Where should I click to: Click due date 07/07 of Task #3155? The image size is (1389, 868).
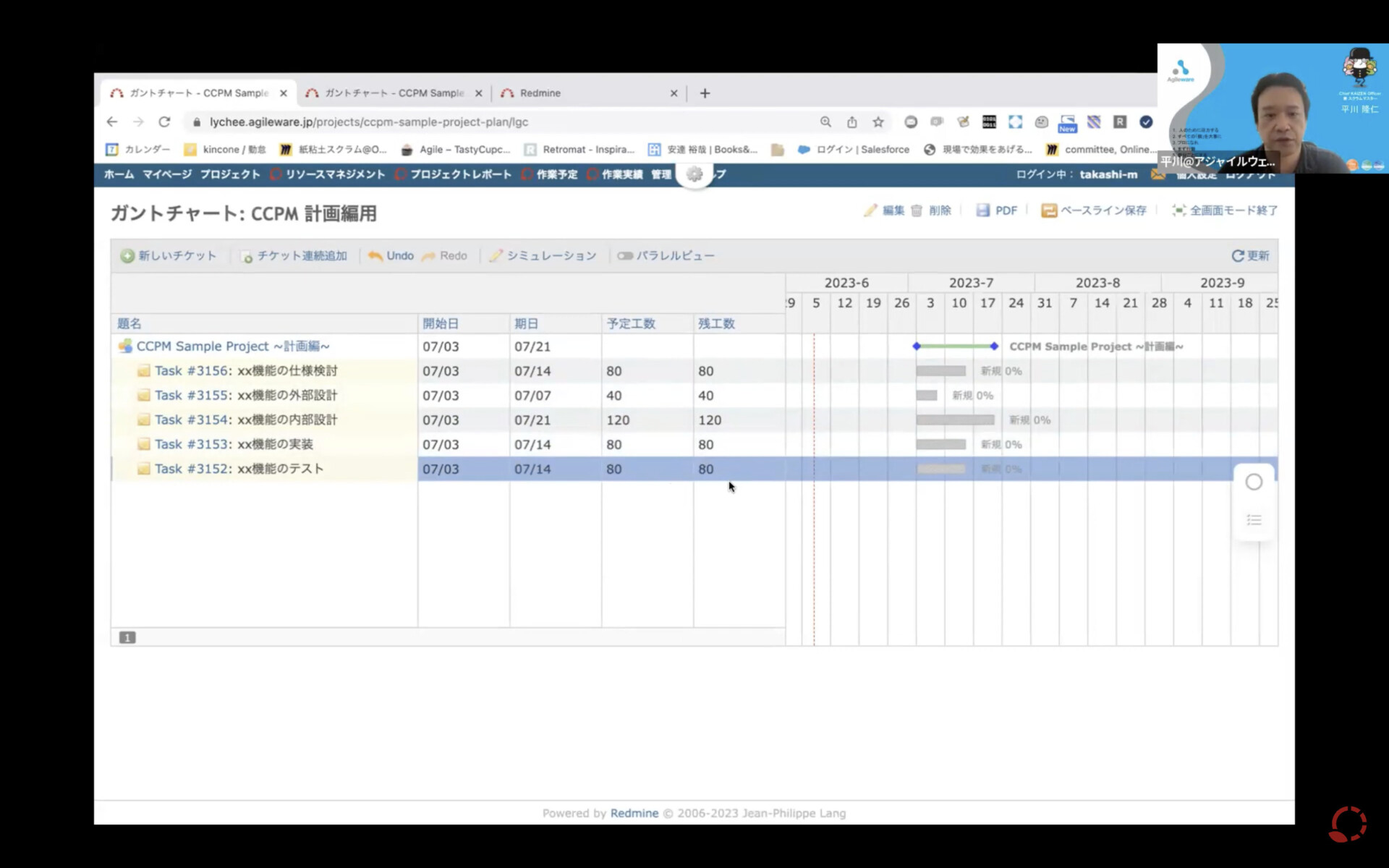532,396
